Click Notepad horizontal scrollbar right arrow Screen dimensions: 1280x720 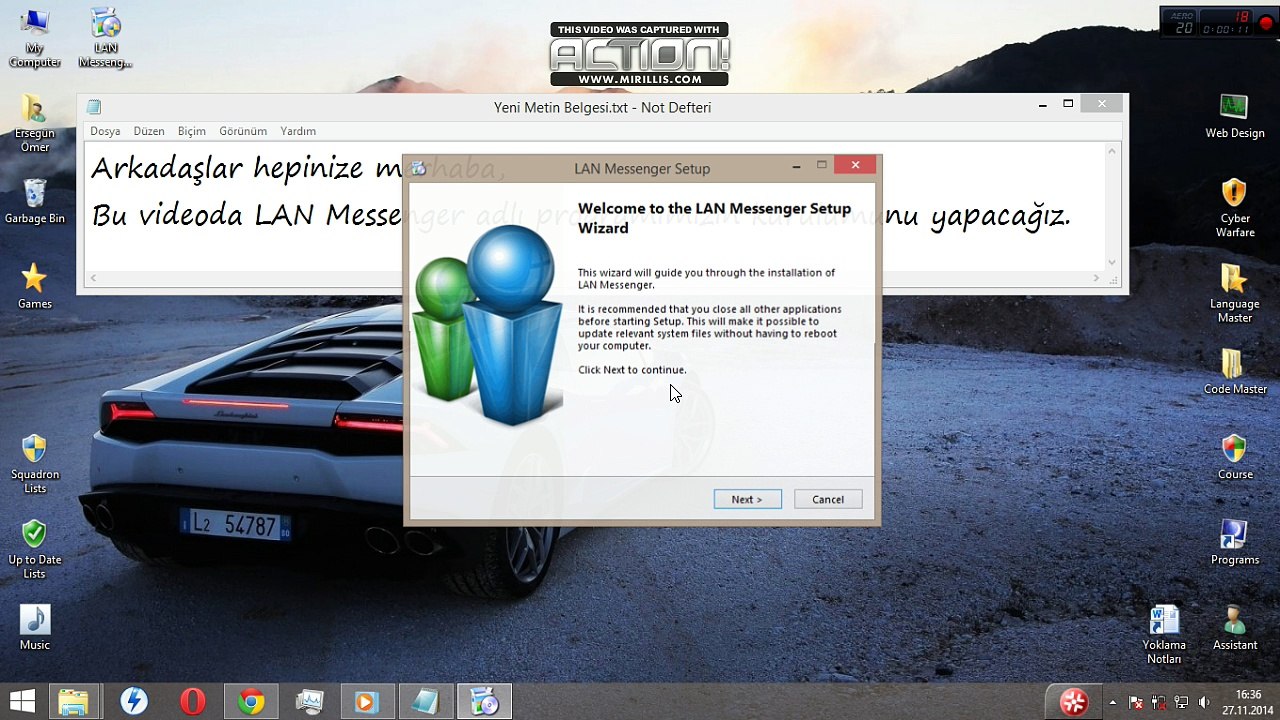click(x=1096, y=278)
